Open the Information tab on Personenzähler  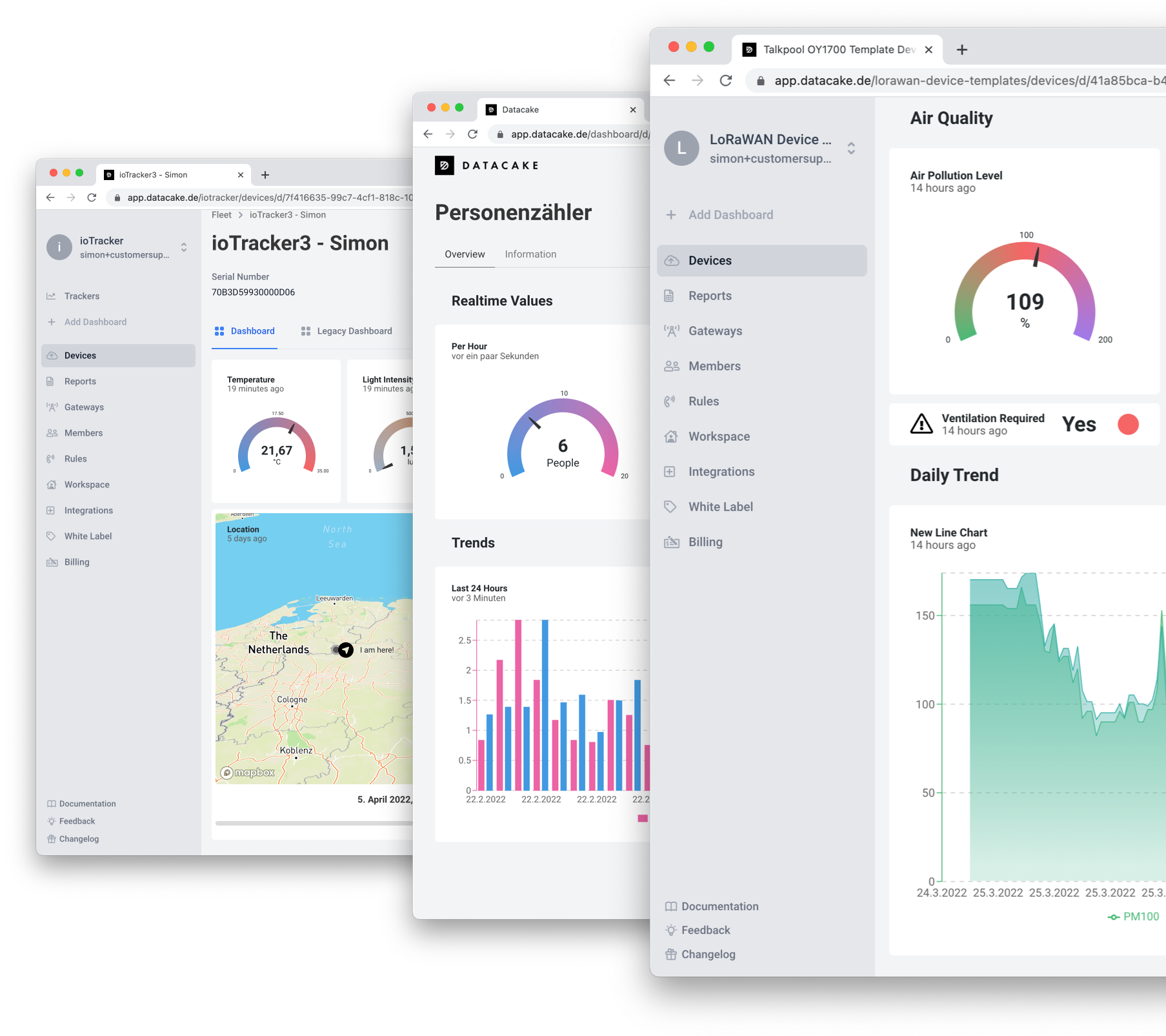pyautogui.click(x=530, y=254)
